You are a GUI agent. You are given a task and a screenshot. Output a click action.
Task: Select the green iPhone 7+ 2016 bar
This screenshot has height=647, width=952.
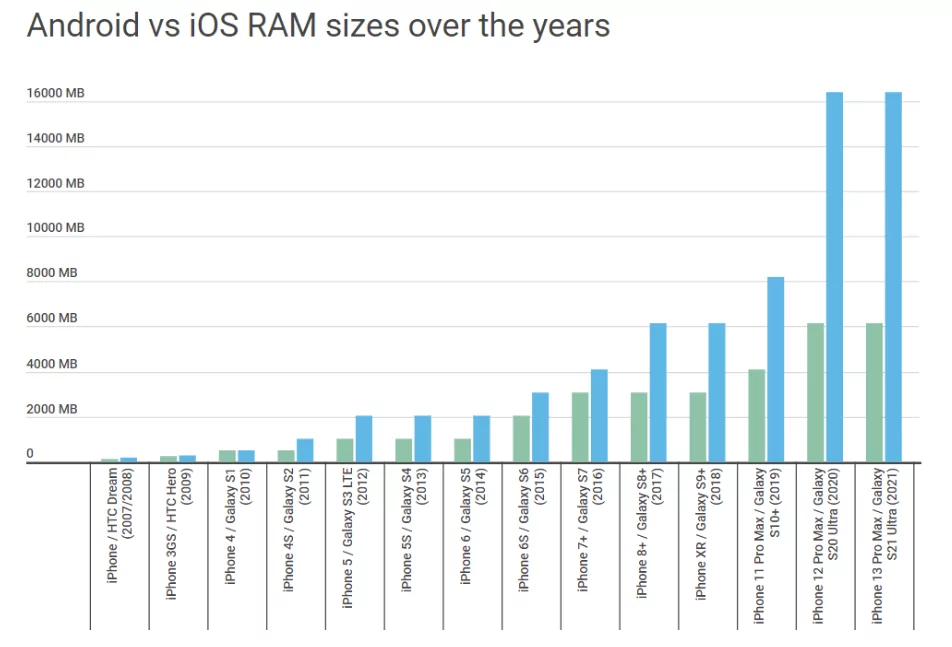click(580, 427)
